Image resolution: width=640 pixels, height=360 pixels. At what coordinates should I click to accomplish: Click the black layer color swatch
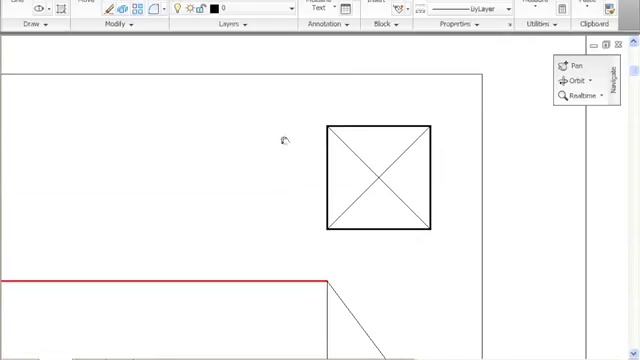[214, 9]
